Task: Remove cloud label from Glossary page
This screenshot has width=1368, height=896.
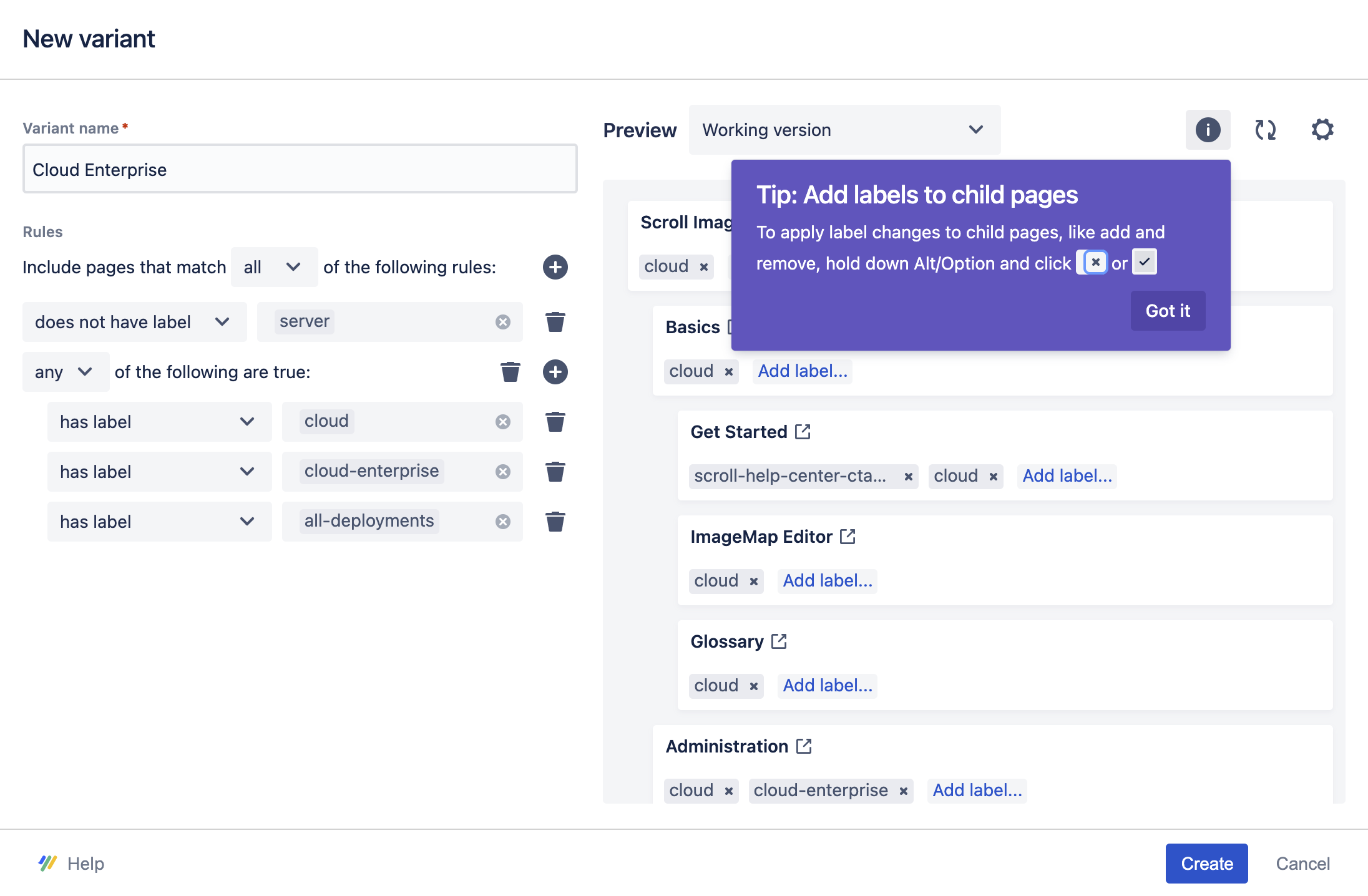Action: [x=753, y=686]
